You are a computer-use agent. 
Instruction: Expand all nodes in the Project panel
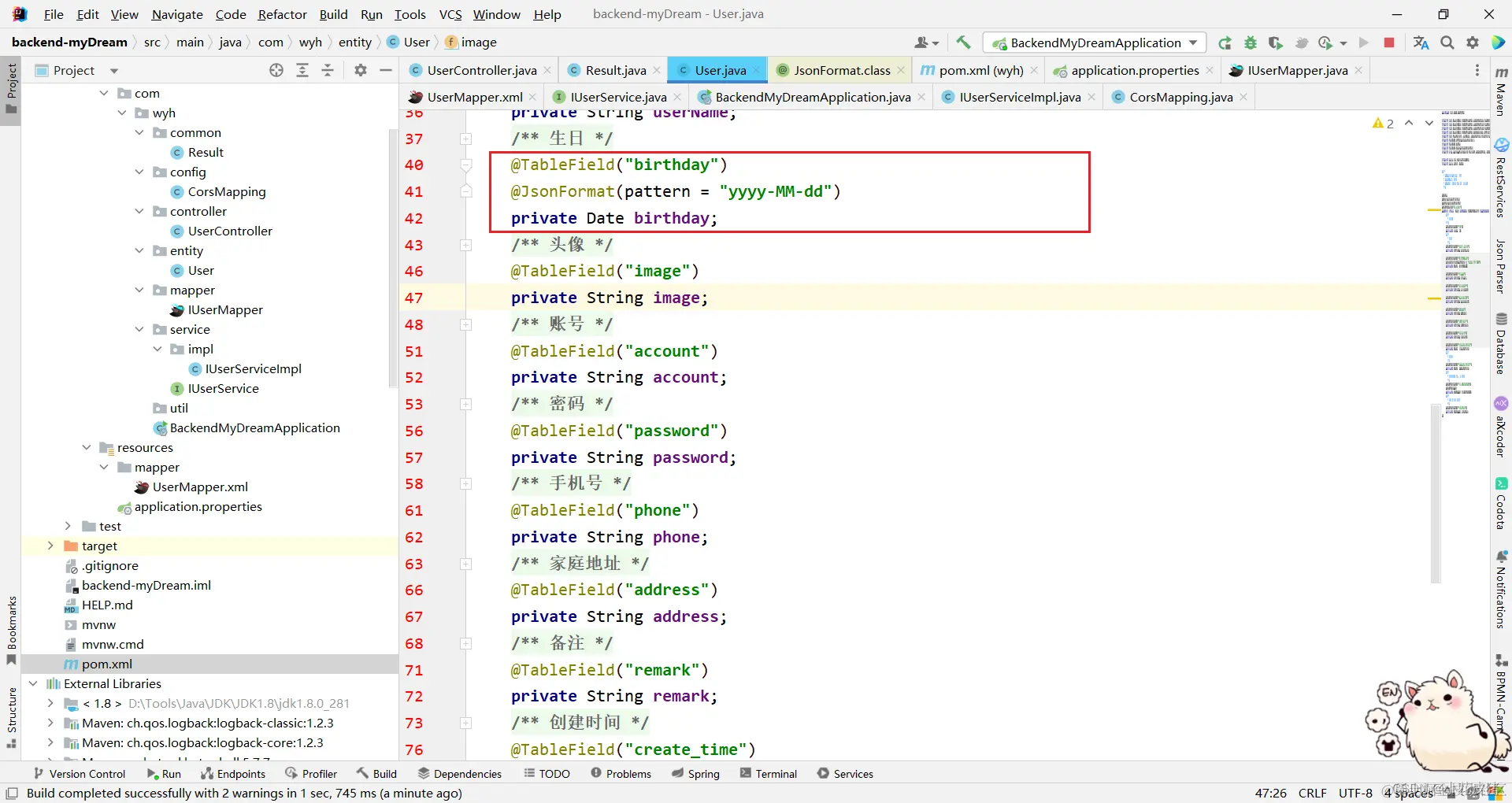click(302, 70)
